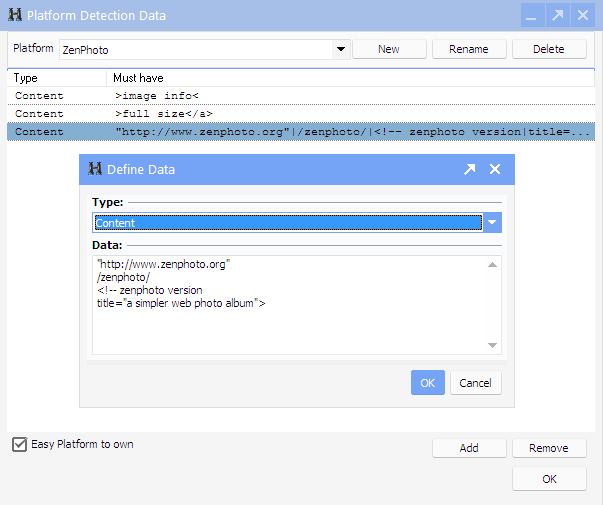
Task: Minimize the Platform Detection Data window
Action: (x=531, y=16)
